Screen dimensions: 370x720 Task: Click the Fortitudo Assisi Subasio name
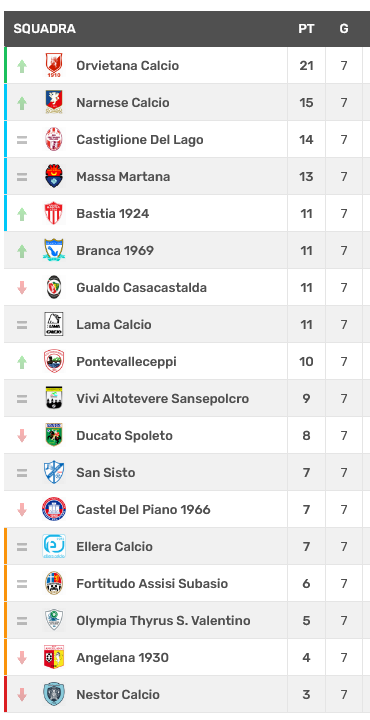[x=152, y=584]
